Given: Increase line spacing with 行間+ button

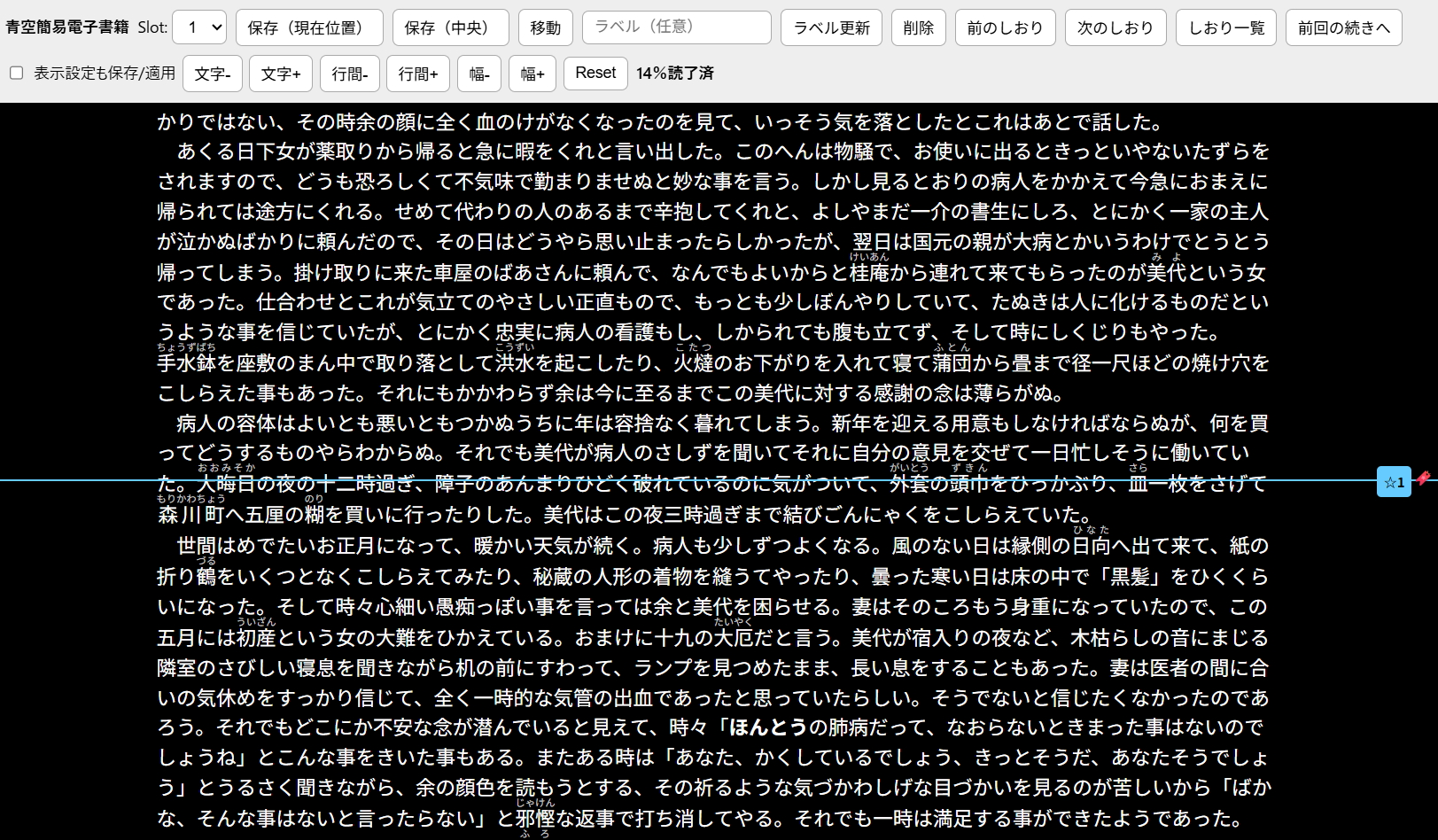Looking at the screenshot, I should [417, 74].
